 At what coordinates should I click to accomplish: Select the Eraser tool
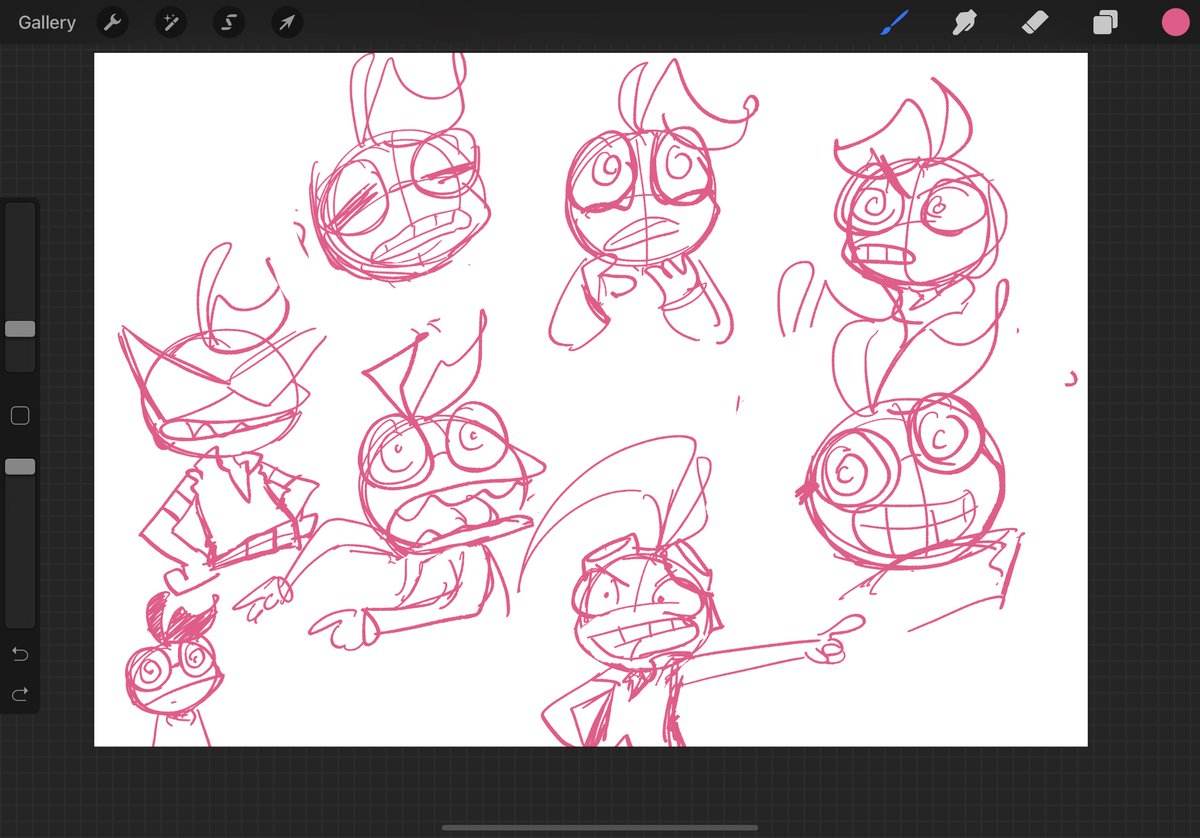1035,22
